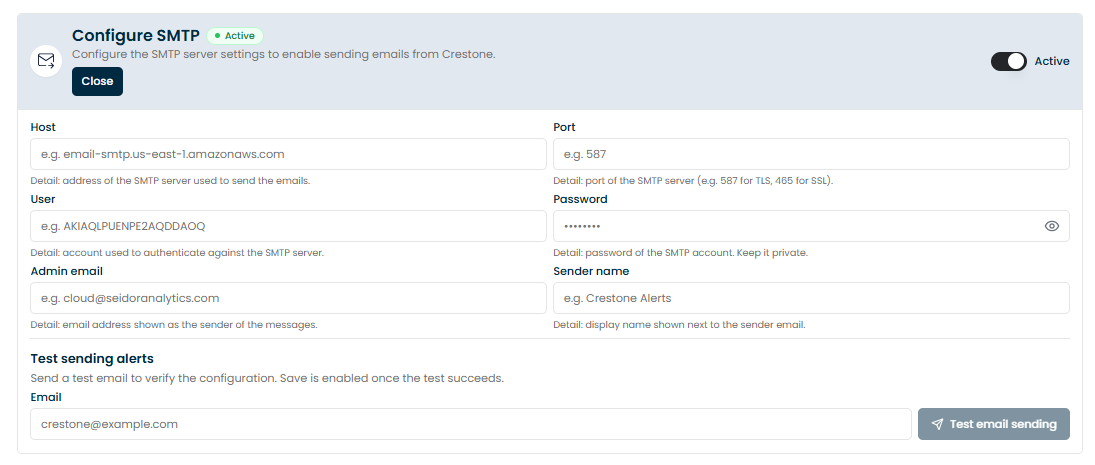
Task: Select the Admin email input
Action: 288,298
